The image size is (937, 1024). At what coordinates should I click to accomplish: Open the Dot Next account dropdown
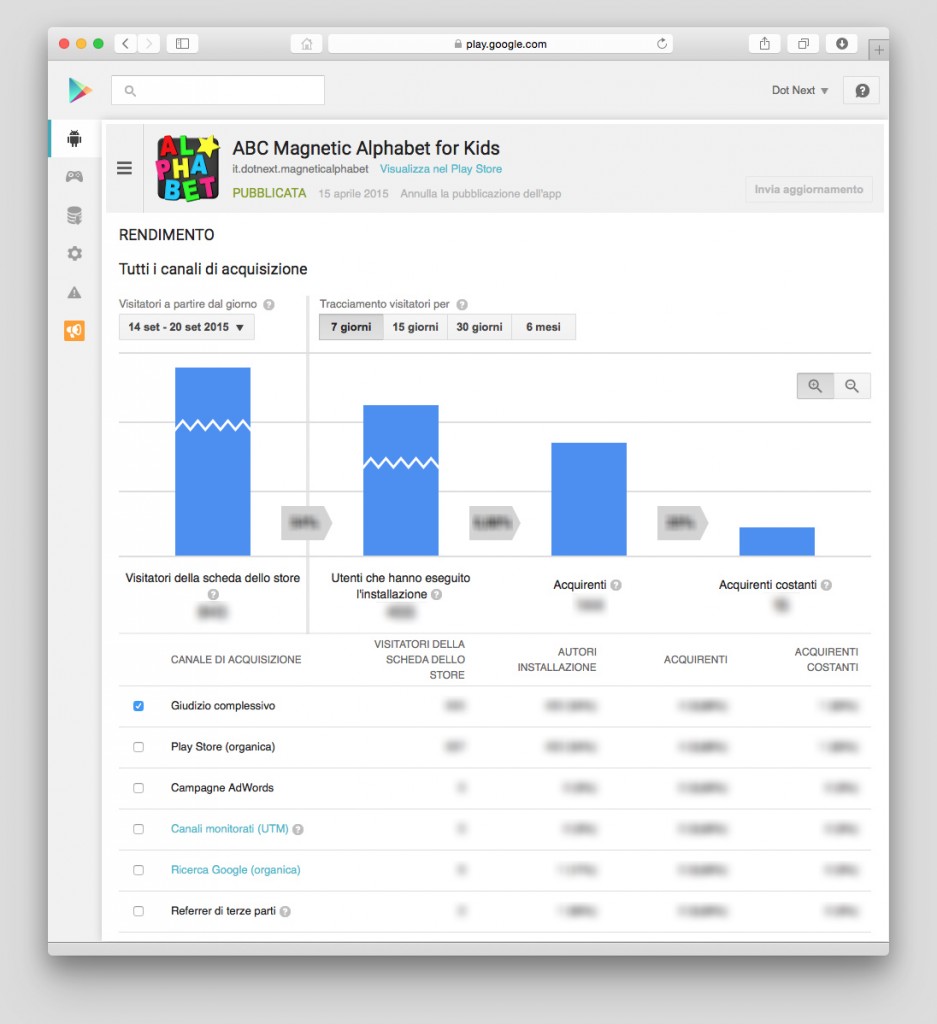point(800,90)
